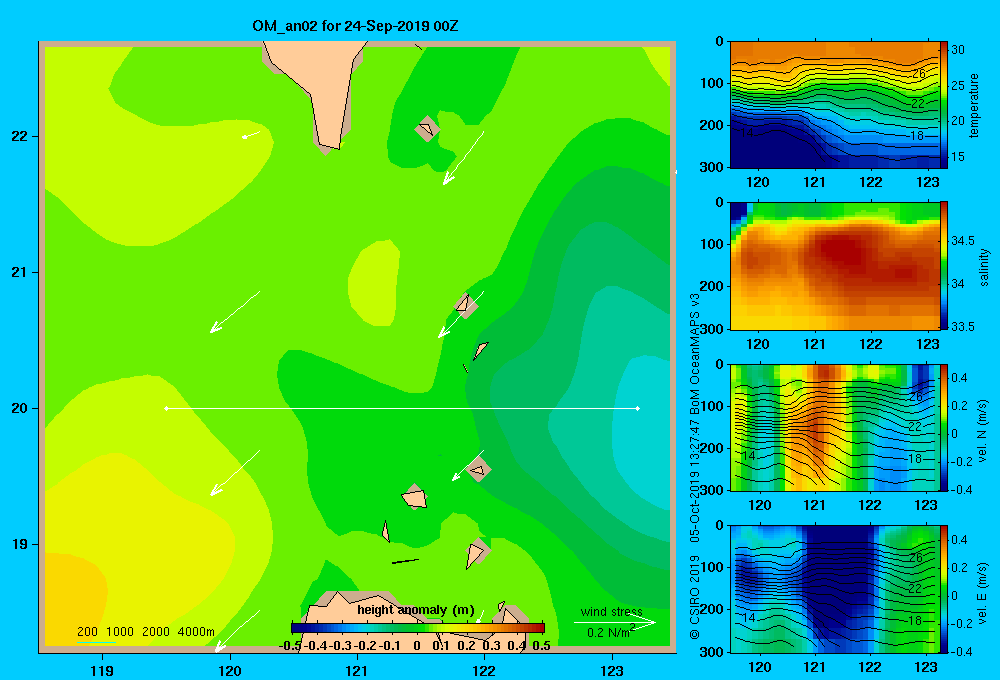Open the eastward velocity section panel

tap(834, 589)
